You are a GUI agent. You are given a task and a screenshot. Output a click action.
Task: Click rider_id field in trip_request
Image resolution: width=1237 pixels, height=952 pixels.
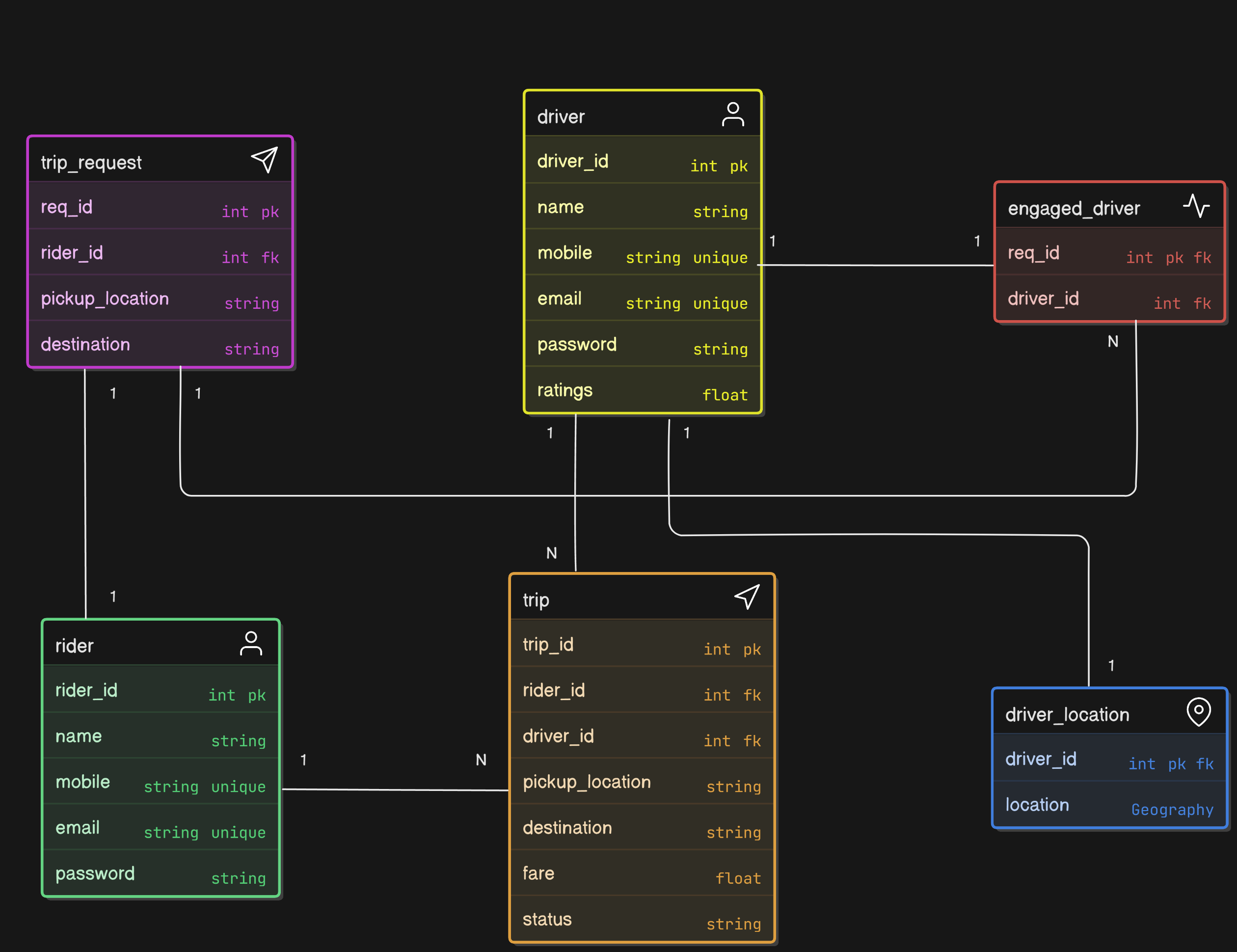coord(161,252)
